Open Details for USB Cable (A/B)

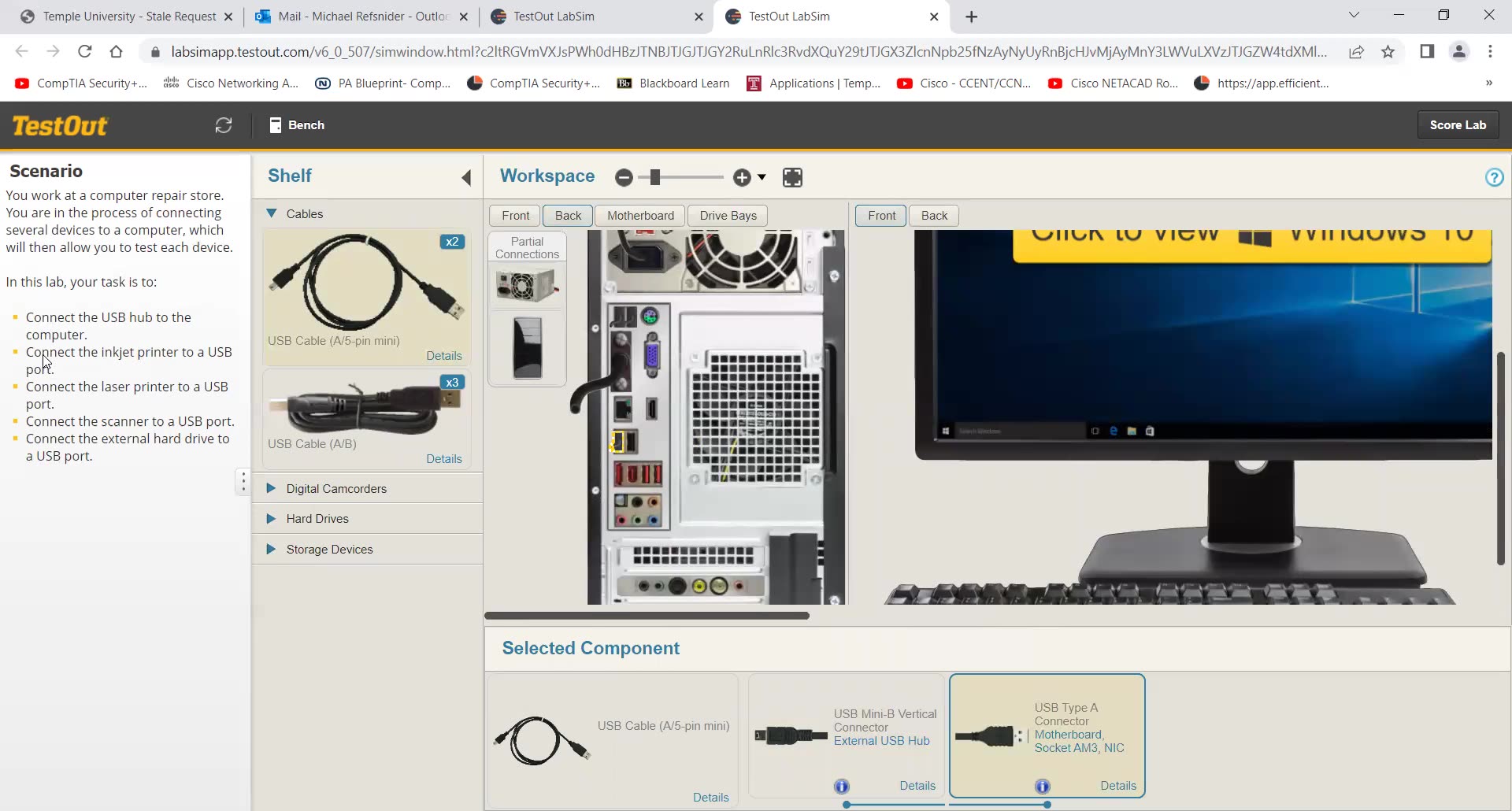[444, 459]
